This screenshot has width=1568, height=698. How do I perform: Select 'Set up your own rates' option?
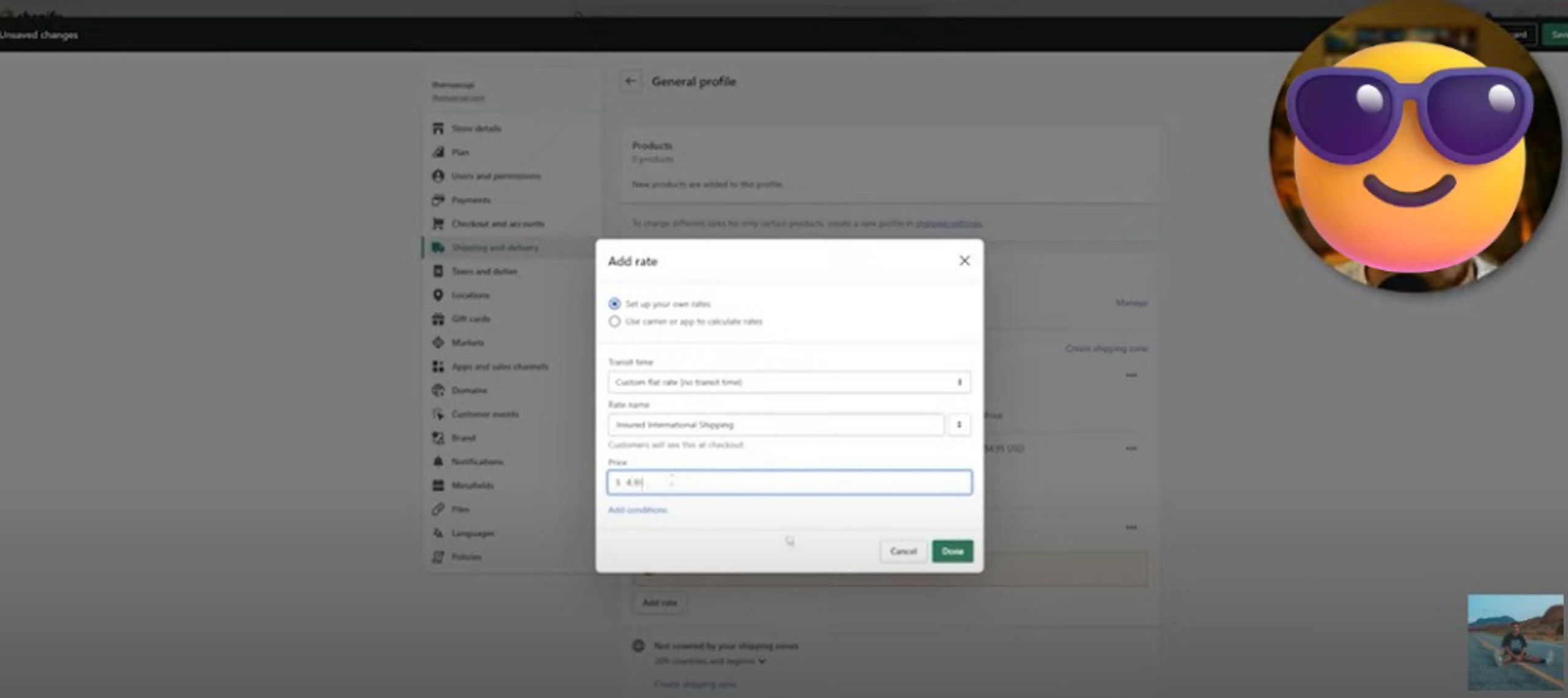[x=614, y=304]
